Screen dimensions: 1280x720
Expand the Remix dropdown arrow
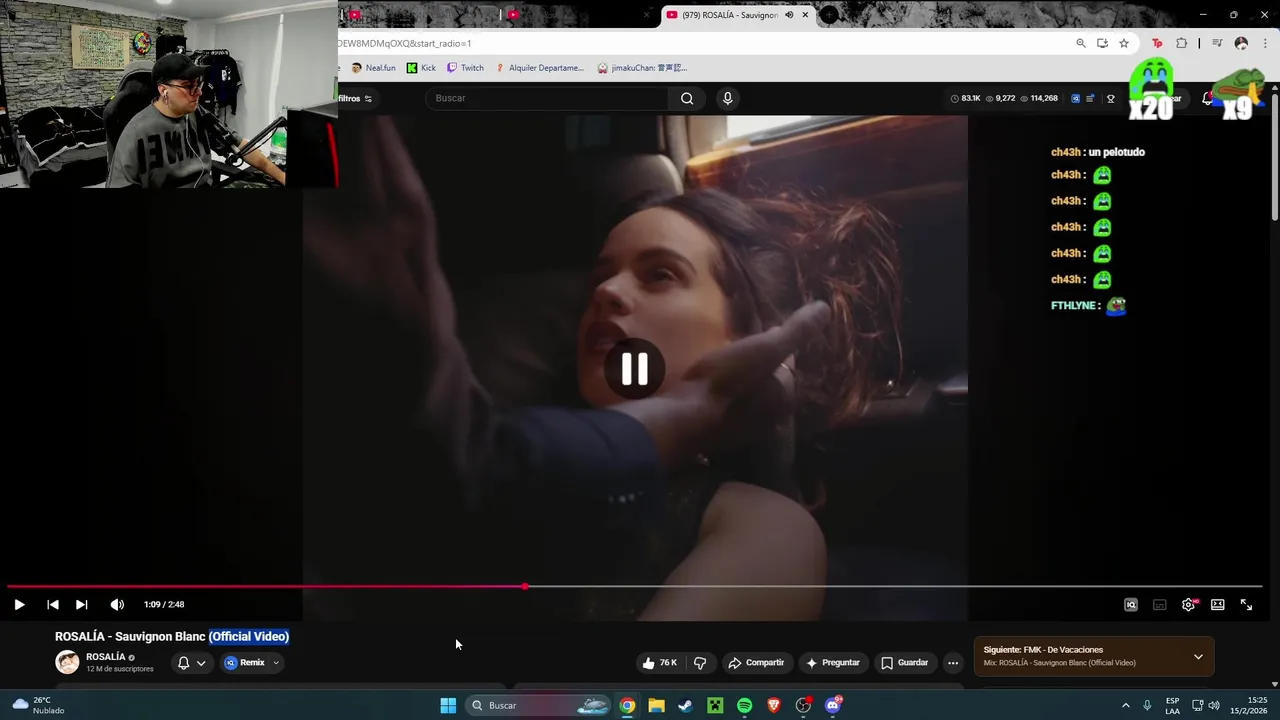coord(276,662)
